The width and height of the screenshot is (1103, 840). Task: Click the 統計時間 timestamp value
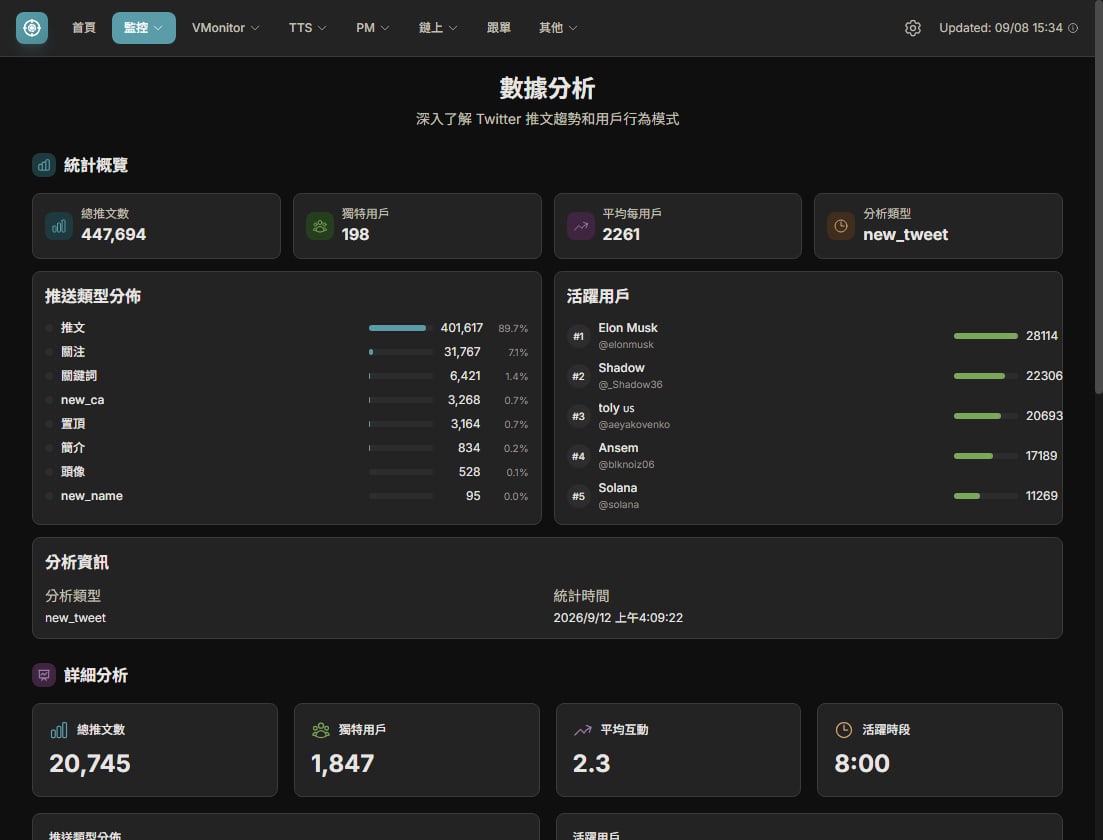[x=618, y=618]
